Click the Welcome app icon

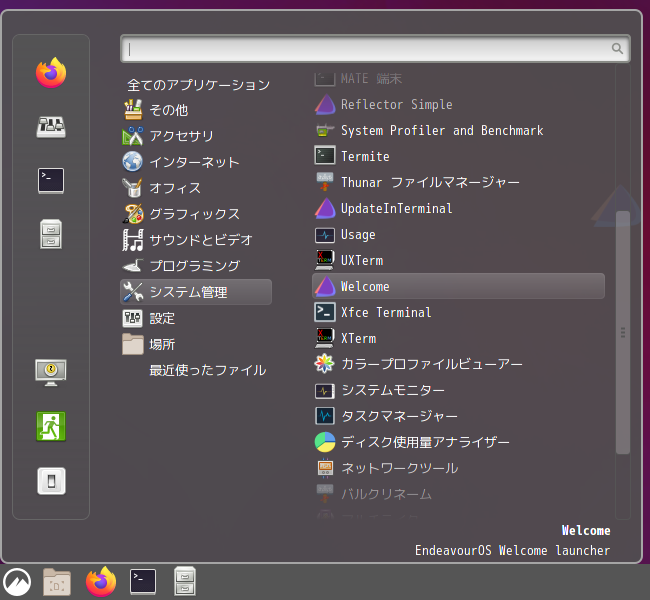tap(325, 286)
